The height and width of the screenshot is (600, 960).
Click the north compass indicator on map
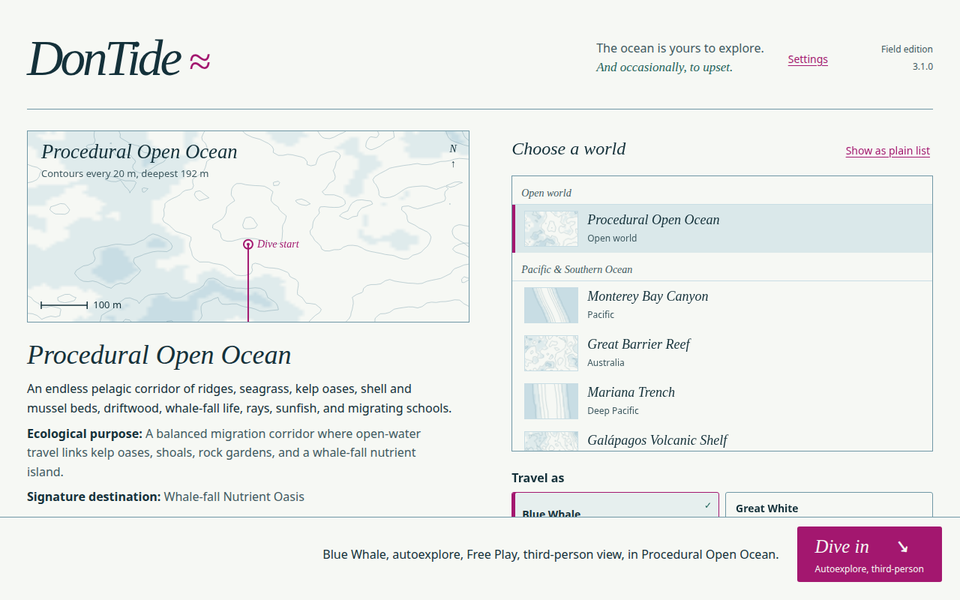453,155
